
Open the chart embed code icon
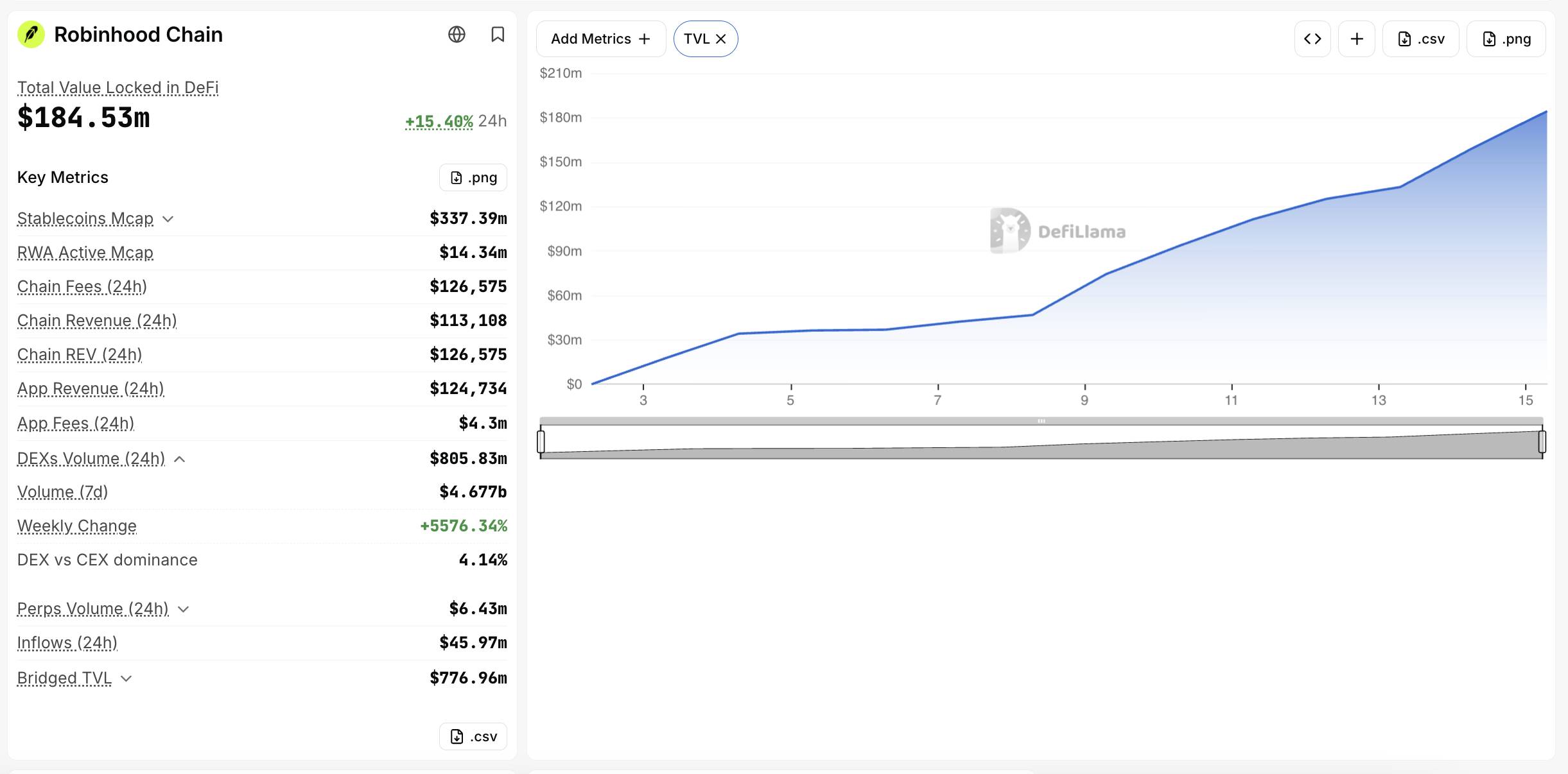[x=1312, y=39]
